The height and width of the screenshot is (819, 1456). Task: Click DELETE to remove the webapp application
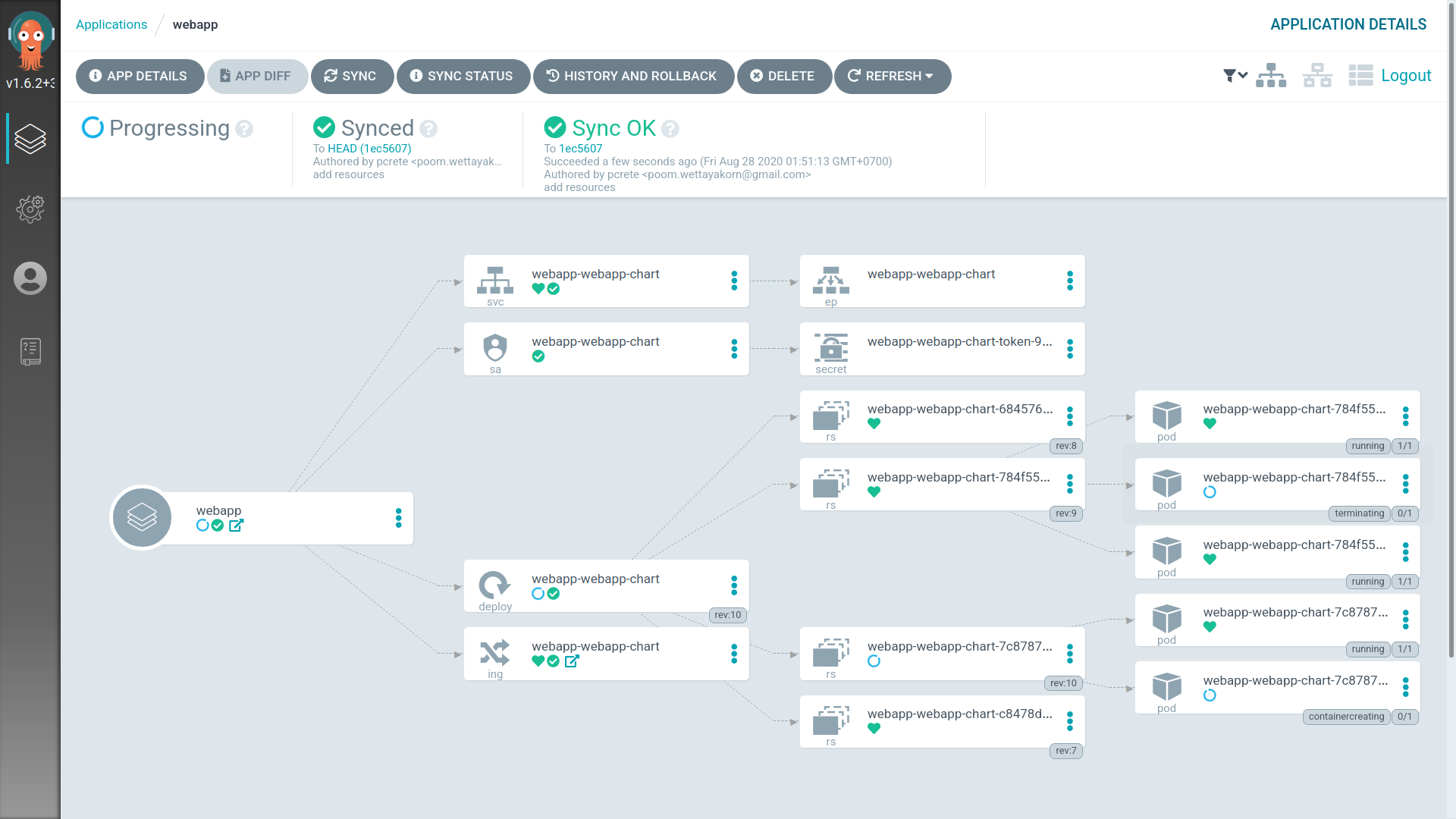783,76
